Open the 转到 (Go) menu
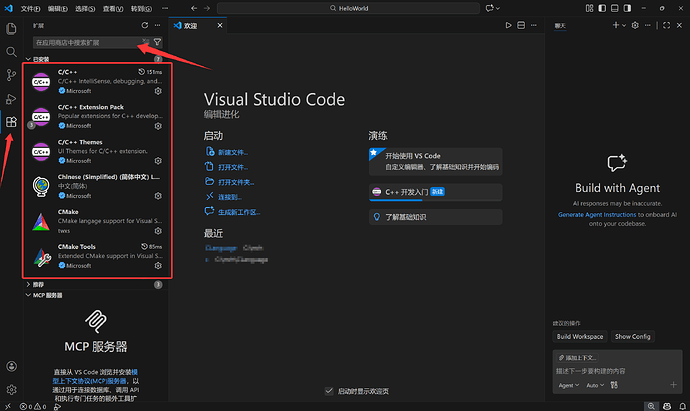This screenshot has height=411, width=690. 141,8
